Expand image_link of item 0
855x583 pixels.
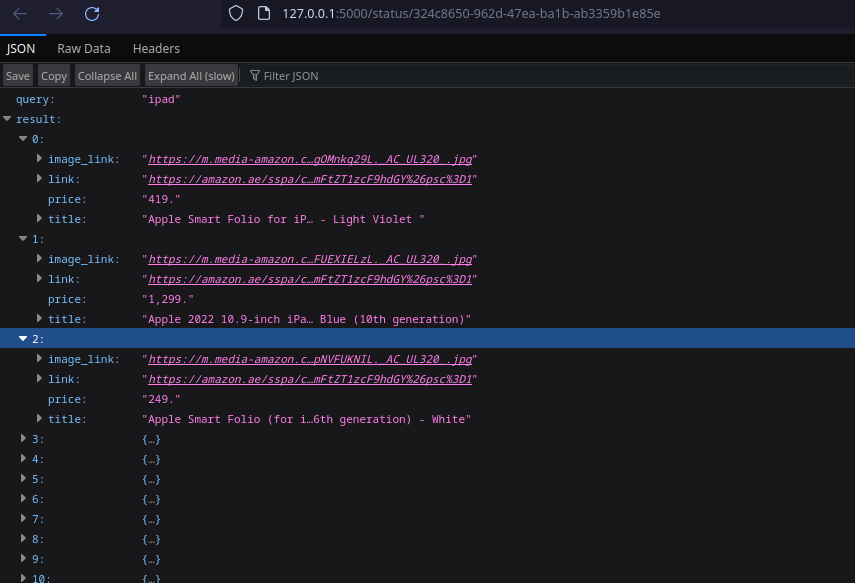(39, 158)
